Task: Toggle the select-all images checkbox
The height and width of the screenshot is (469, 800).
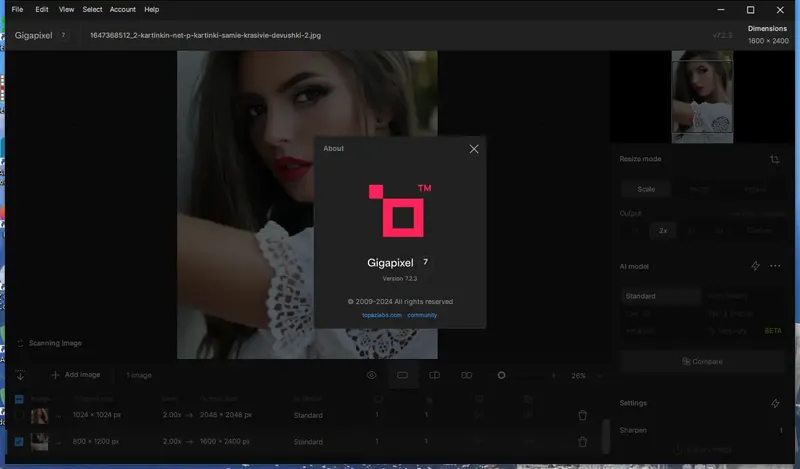Action: click(19, 399)
